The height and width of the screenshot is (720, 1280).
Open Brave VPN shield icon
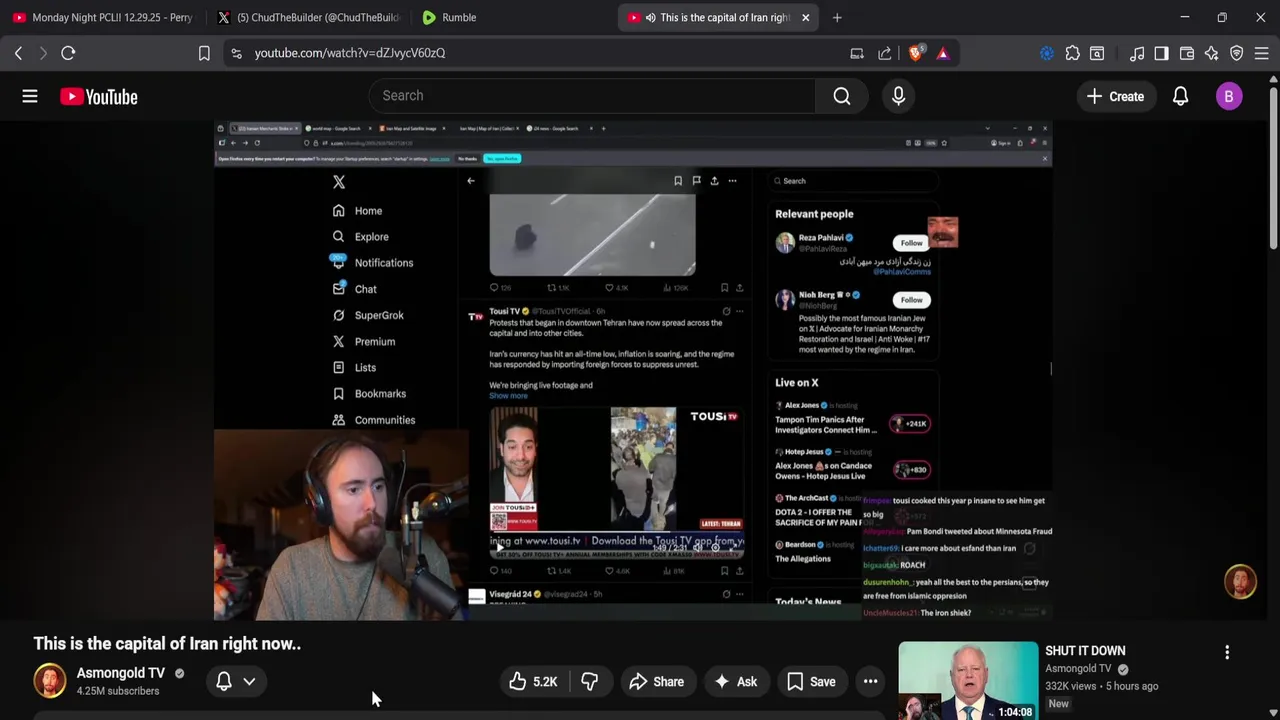[x=1237, y=53]
